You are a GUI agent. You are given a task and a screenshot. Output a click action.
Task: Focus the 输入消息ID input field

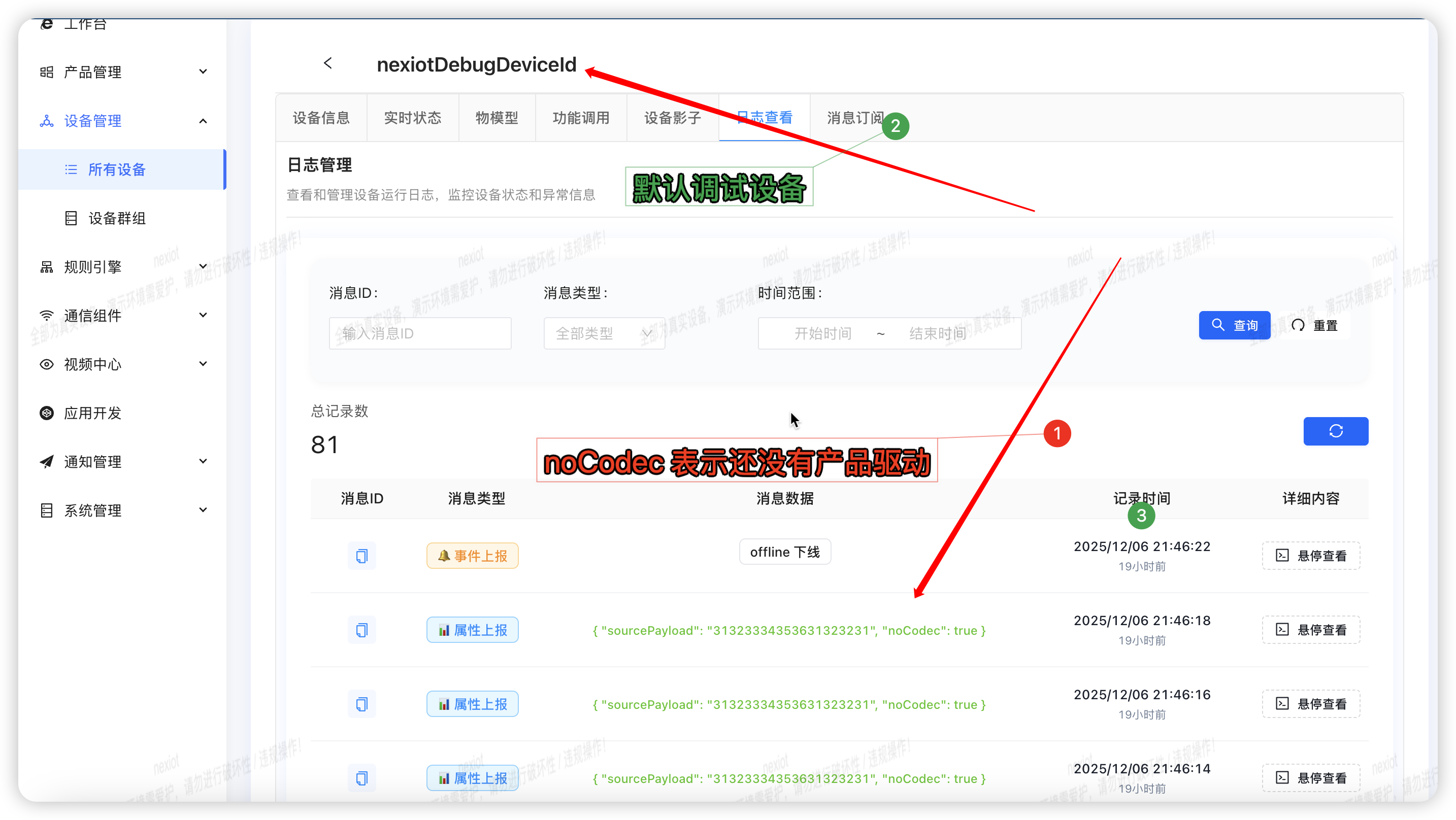(x=420, y=333)
